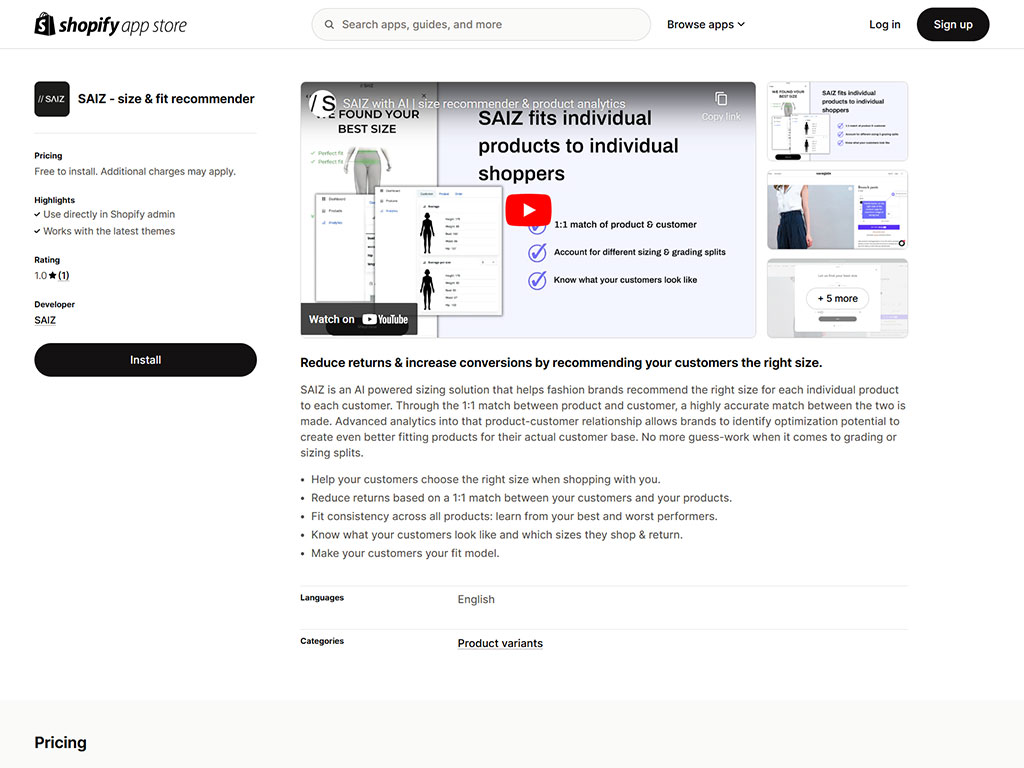Viewport: 1024px width, 768px height.
Task: Expand the Browse apps dropdown
Action: click(x=705, y=25)
